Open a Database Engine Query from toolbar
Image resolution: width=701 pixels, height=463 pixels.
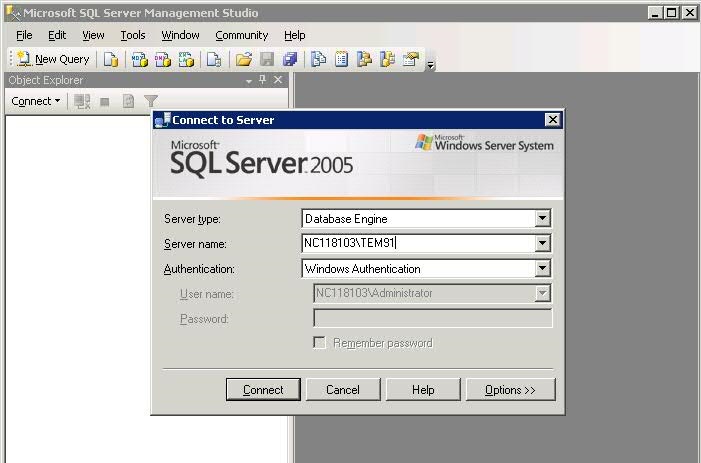(x=111, y=59)
